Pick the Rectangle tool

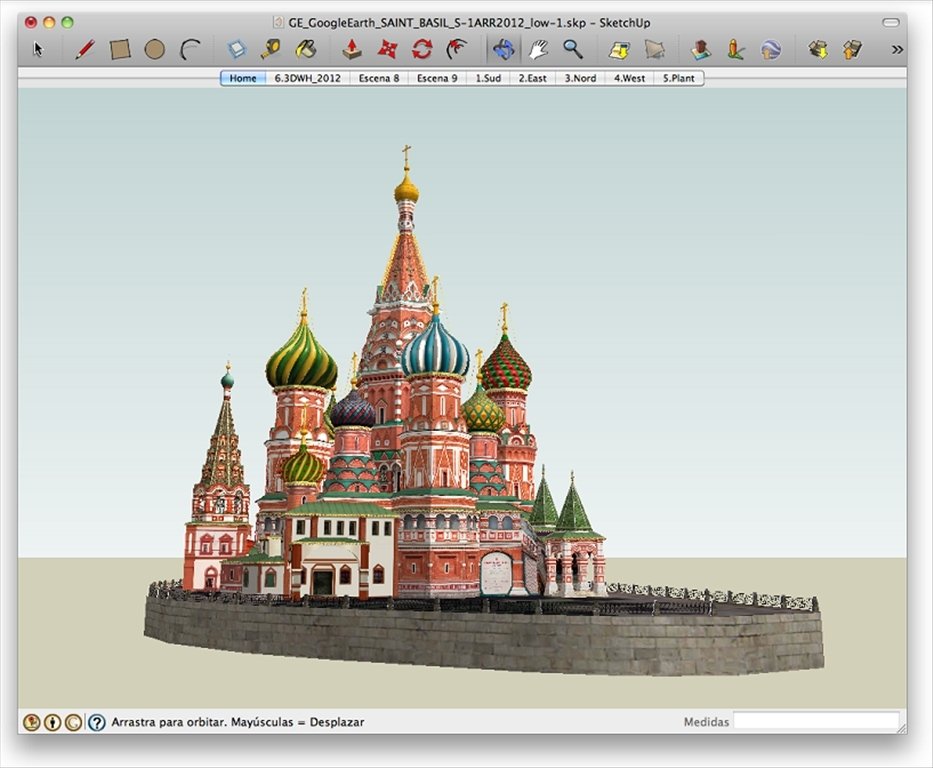pyautogui.click(x=120, y=49)
